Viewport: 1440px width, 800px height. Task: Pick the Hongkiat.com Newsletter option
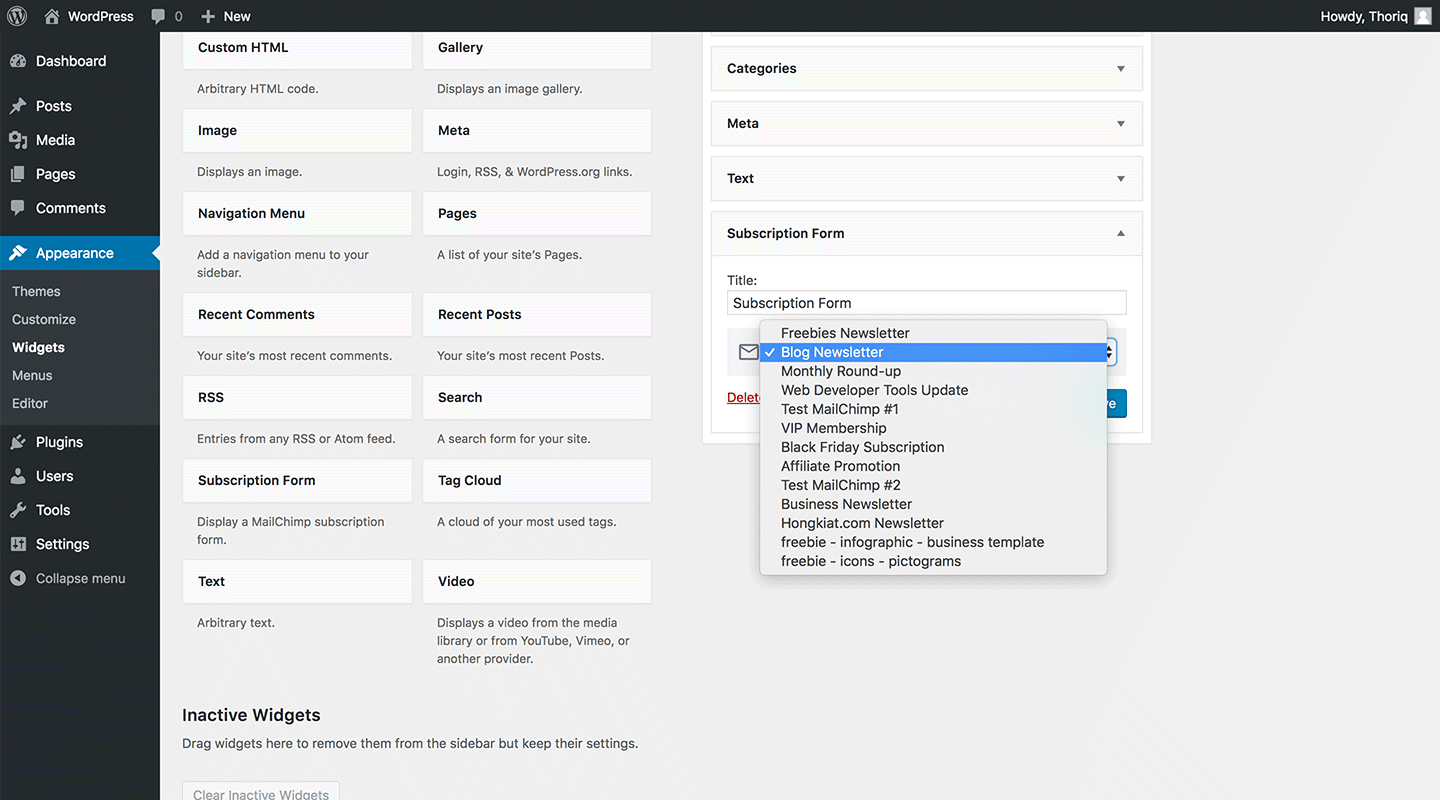pyautogui.click(x=862, y=523)
